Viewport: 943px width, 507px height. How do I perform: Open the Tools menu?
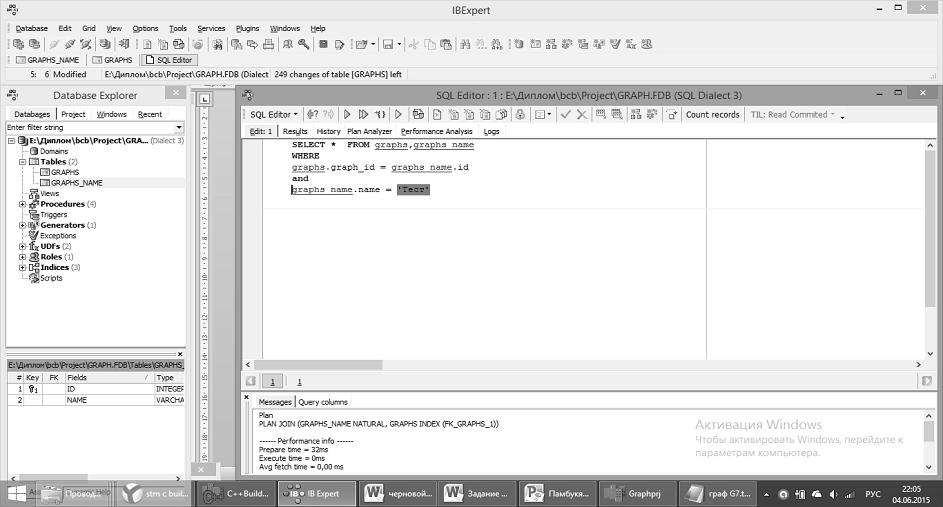point(177,28)
